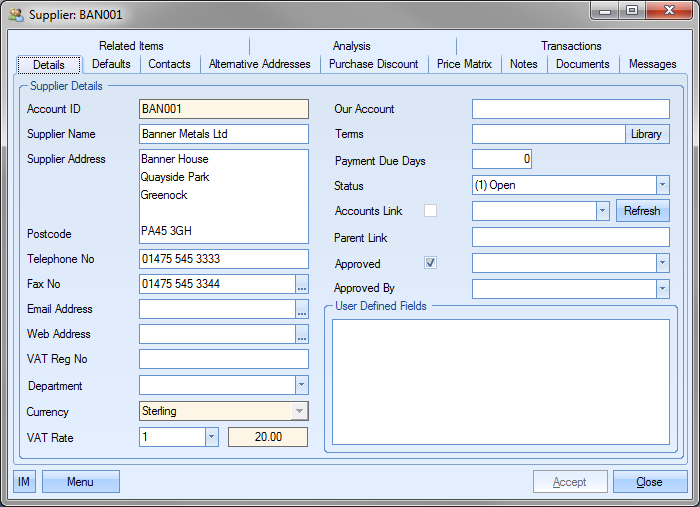Open the VAT Rate dropdown
This screenshot has height=507, width=700.
pyautogui.click(x=211, y=437)
